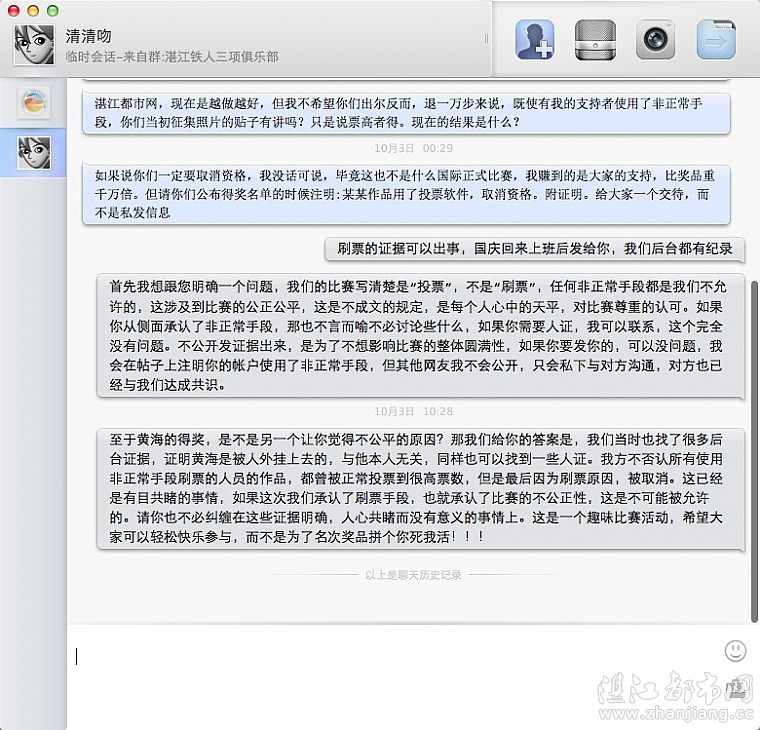This screenshot has width=760, height=730.
Task: Select the 清清吻 conversation in the sidebar
Action: click(33, 152)
